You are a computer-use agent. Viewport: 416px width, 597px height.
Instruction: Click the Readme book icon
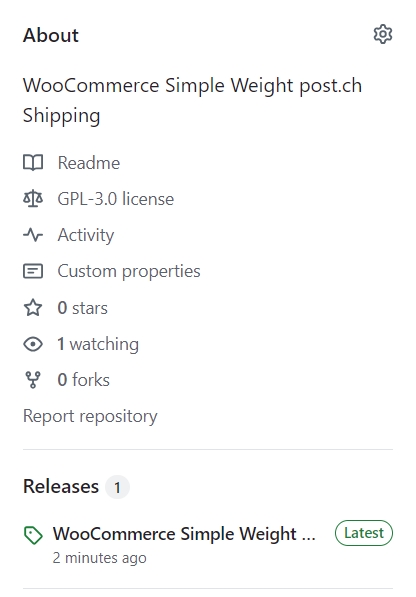click(x=33, y=163)
